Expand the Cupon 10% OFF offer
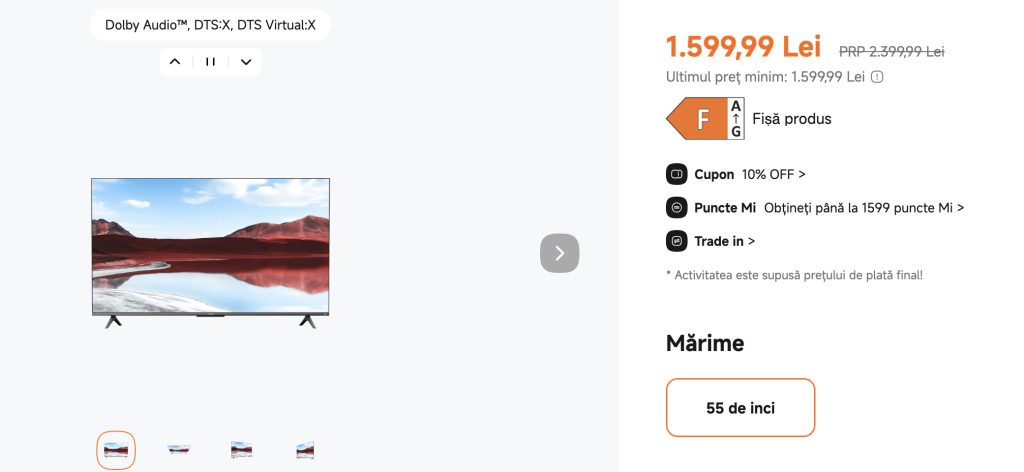 coord(773,174)
